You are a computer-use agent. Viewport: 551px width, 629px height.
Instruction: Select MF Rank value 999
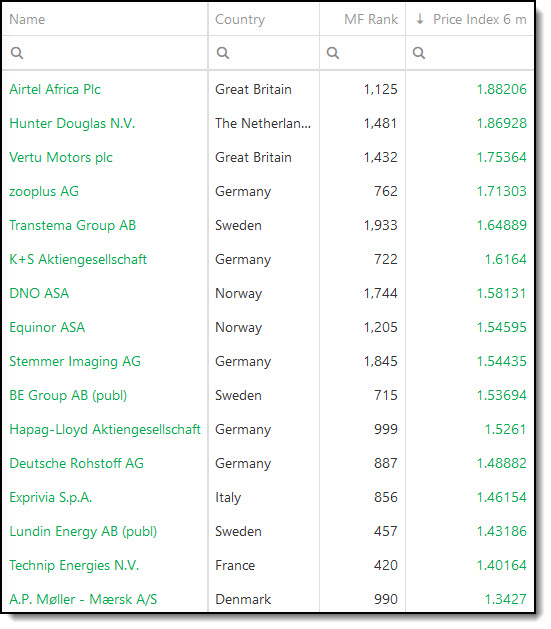click(x=386, y=429)
